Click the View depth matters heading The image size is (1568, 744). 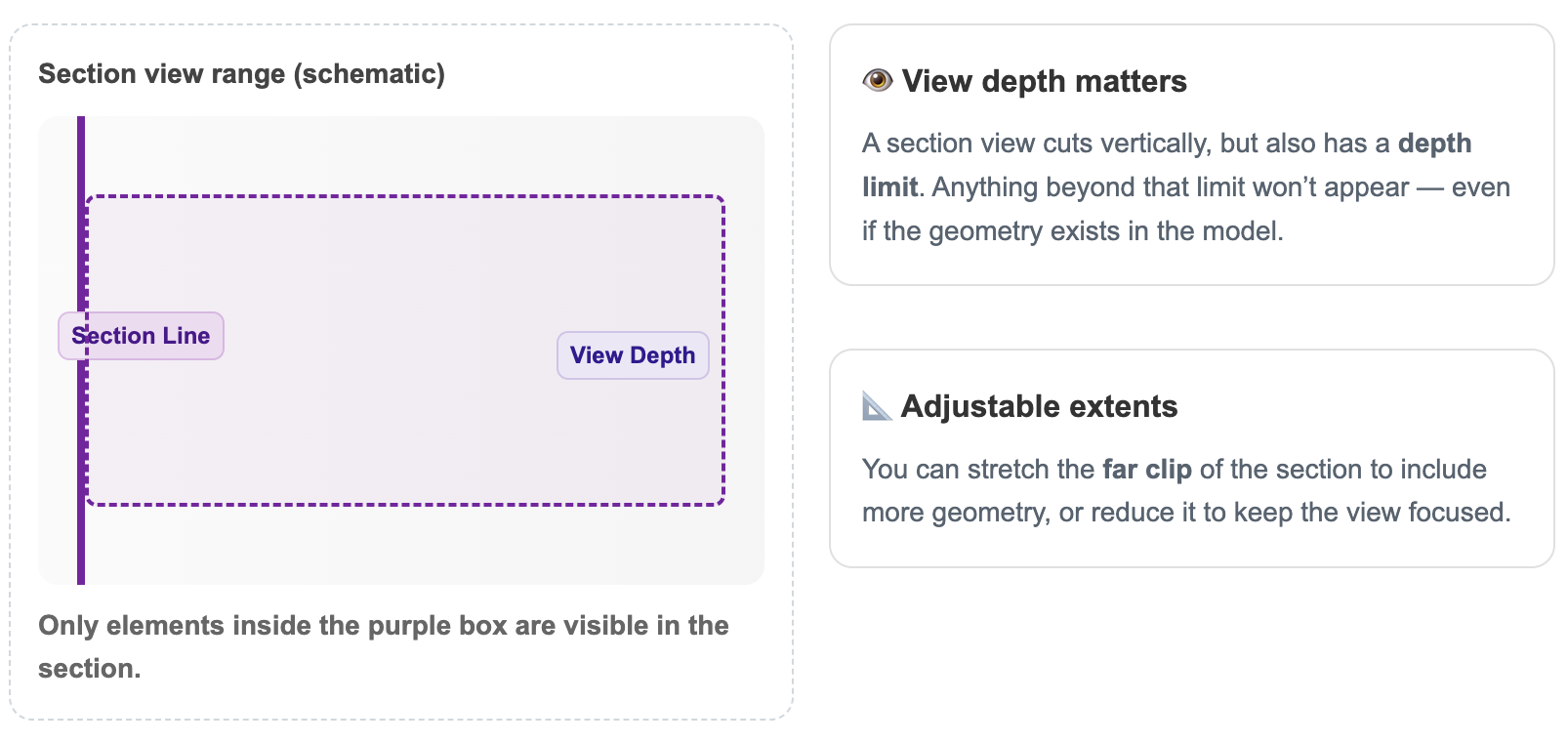click(1044, 81)
